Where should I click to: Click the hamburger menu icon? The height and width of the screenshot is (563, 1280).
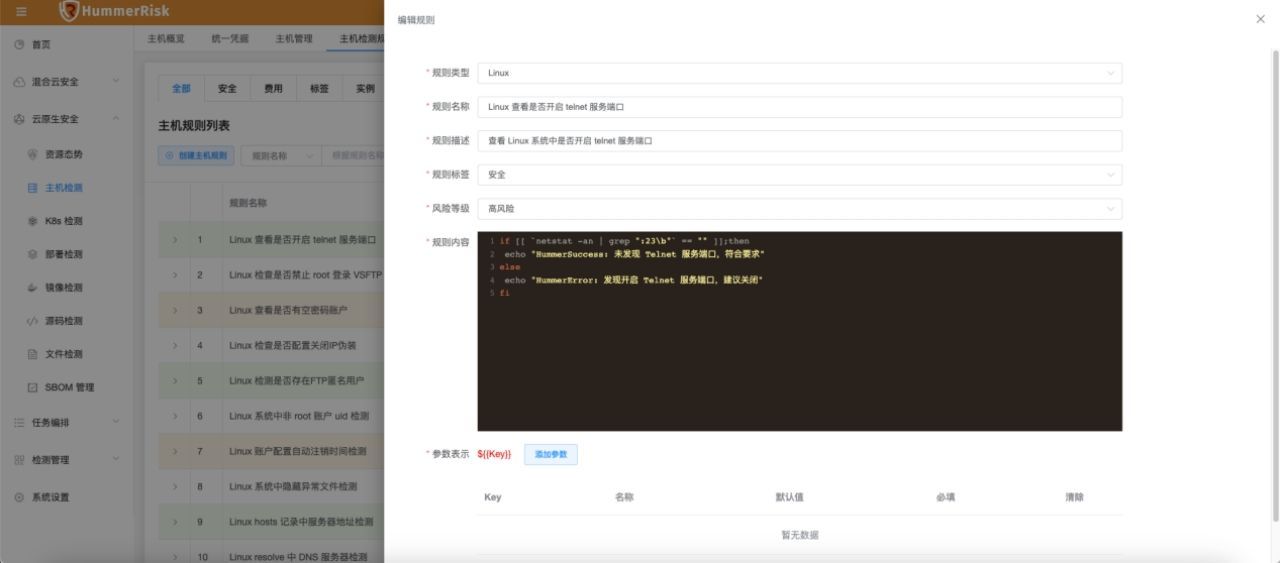coord(21,11)
